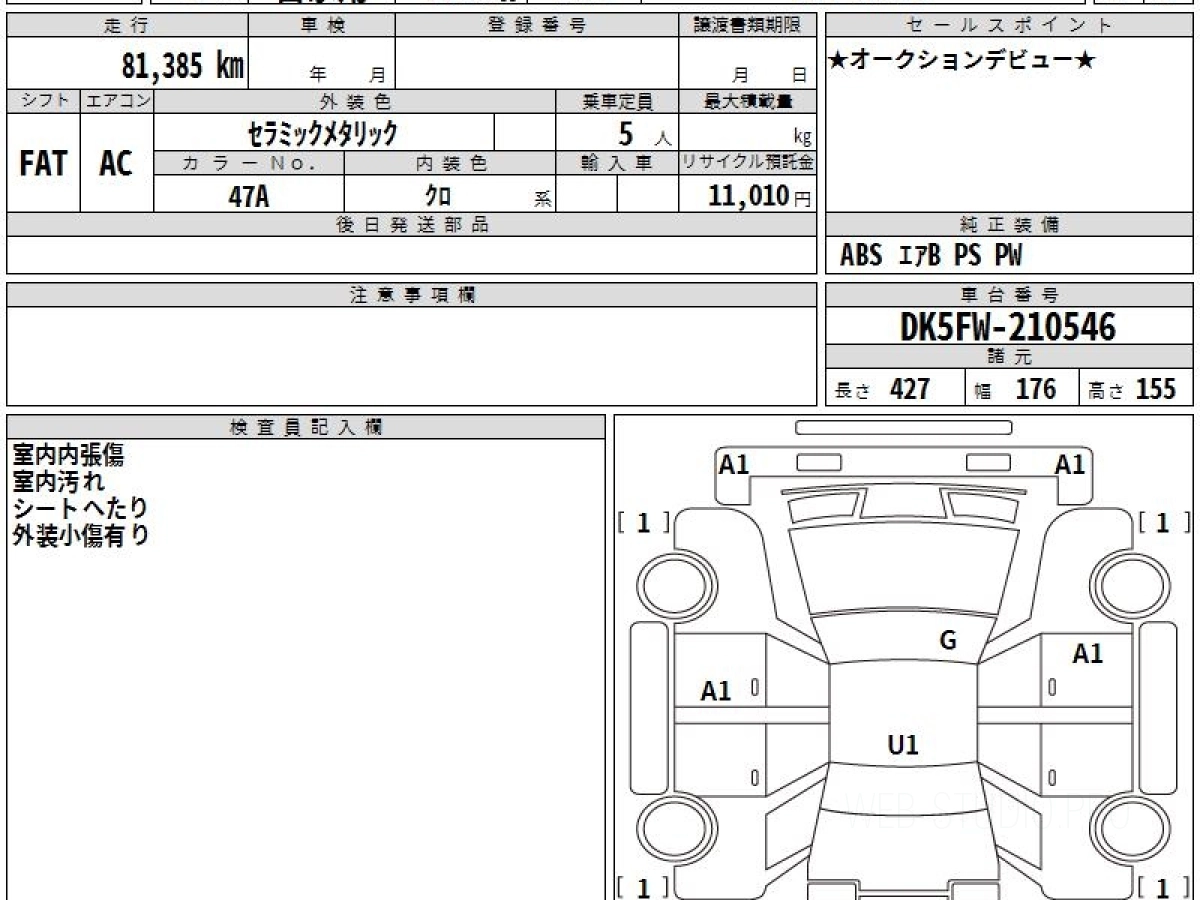
Task: Select the セールスポイント header
Action: tap(1009, 26)
